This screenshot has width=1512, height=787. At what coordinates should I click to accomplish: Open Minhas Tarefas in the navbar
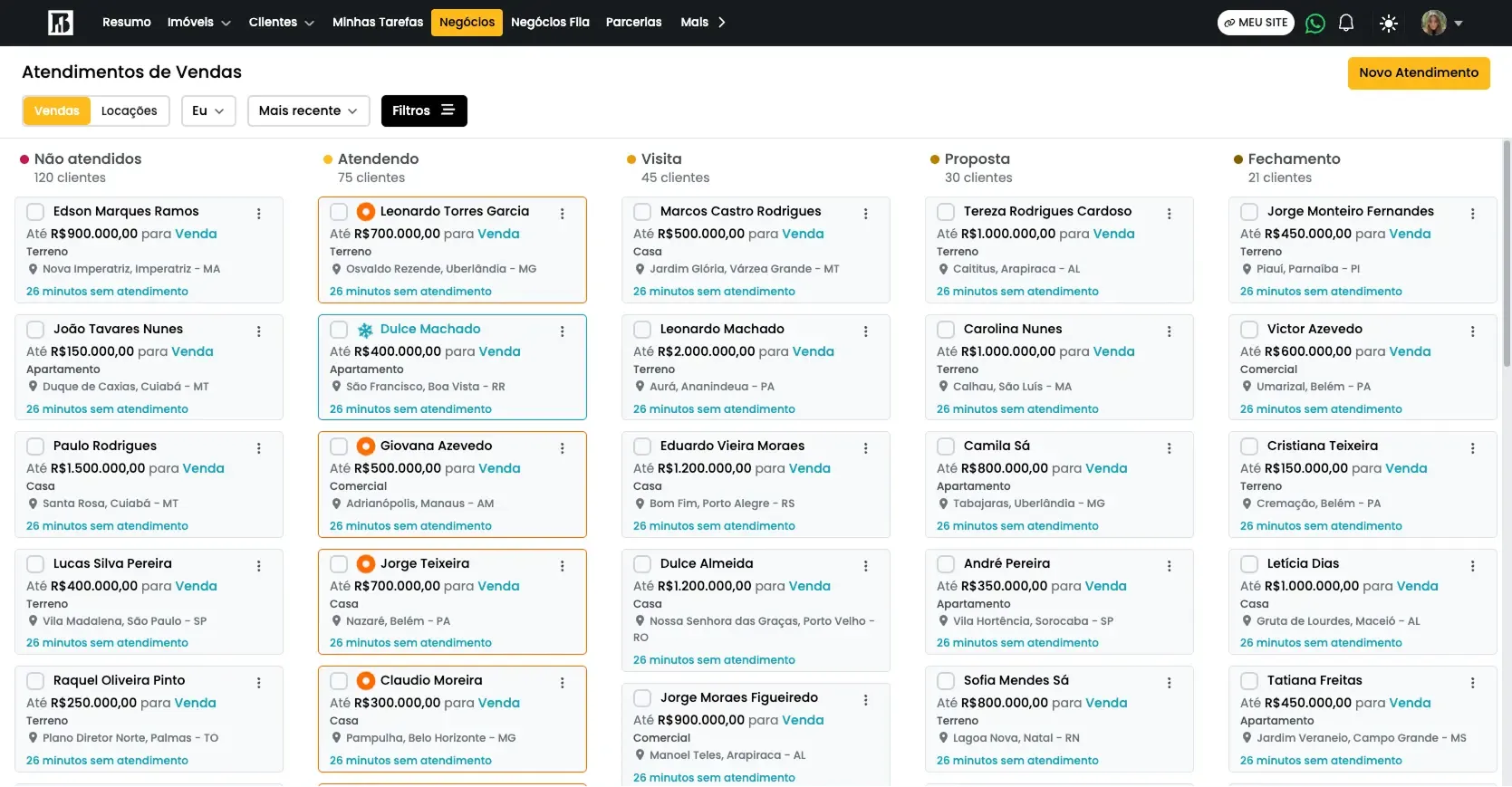point(378,23)
